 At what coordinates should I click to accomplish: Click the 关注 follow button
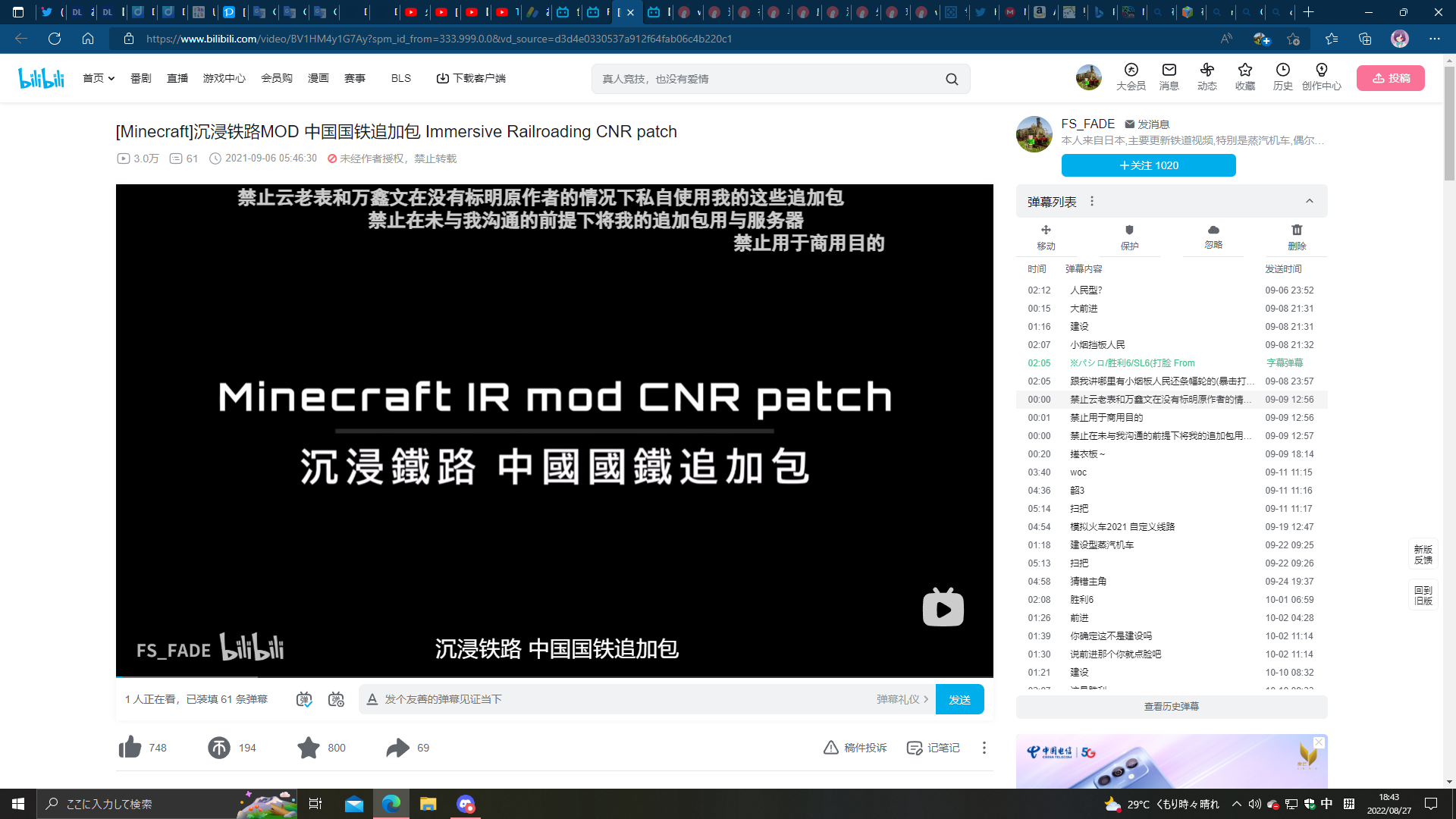[x=1148, y=165]
